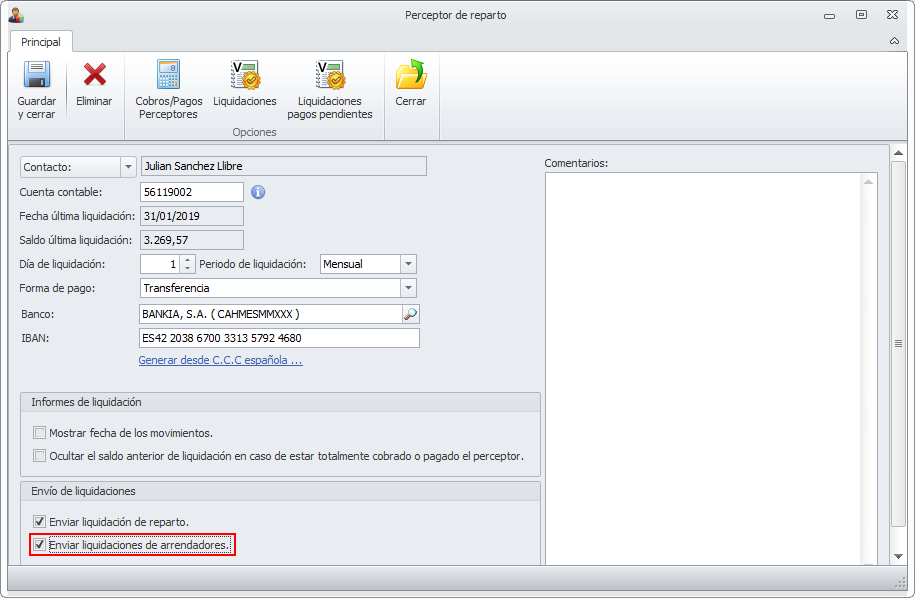The height and width of the screenshot is (598, 915).
Task: Click the window resize grip corner
Action: (900, 582)
